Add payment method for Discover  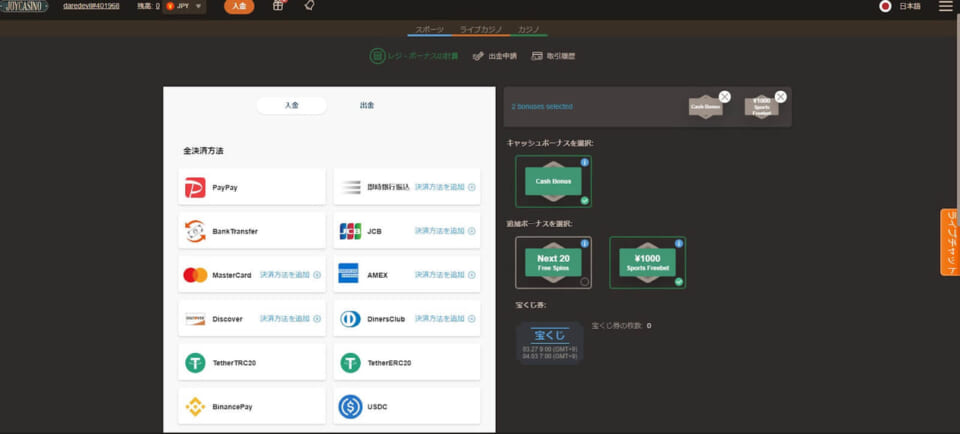290,319
